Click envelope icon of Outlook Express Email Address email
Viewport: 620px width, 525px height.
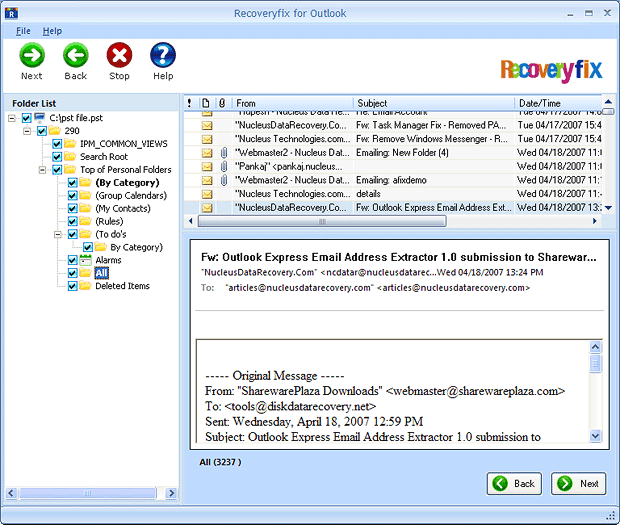[207, 208]
